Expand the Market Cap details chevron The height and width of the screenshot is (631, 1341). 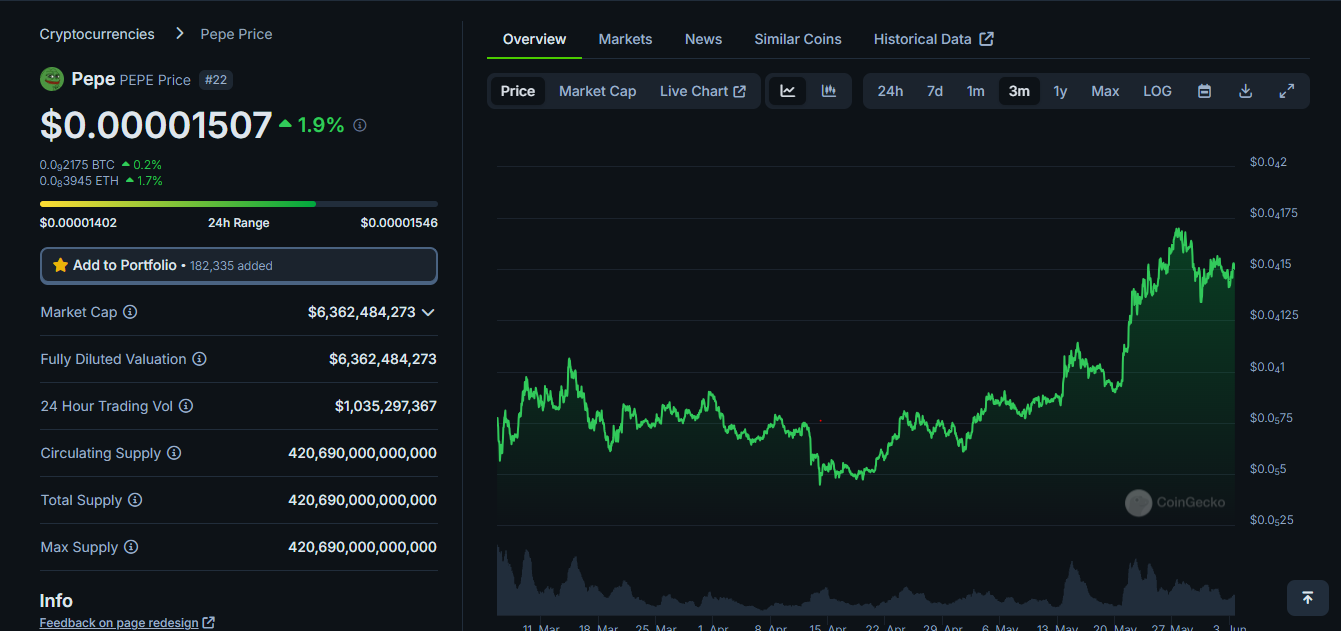point(428,312)
